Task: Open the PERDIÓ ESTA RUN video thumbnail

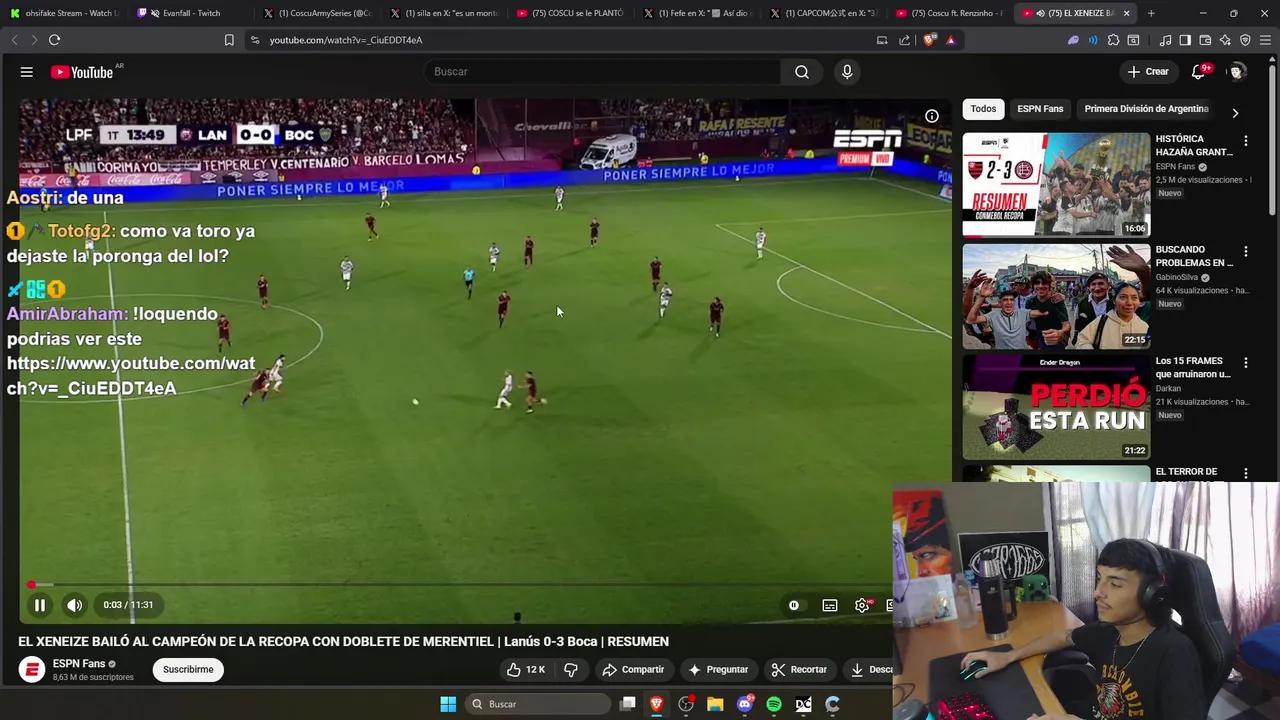Action: pos(1056,407)
